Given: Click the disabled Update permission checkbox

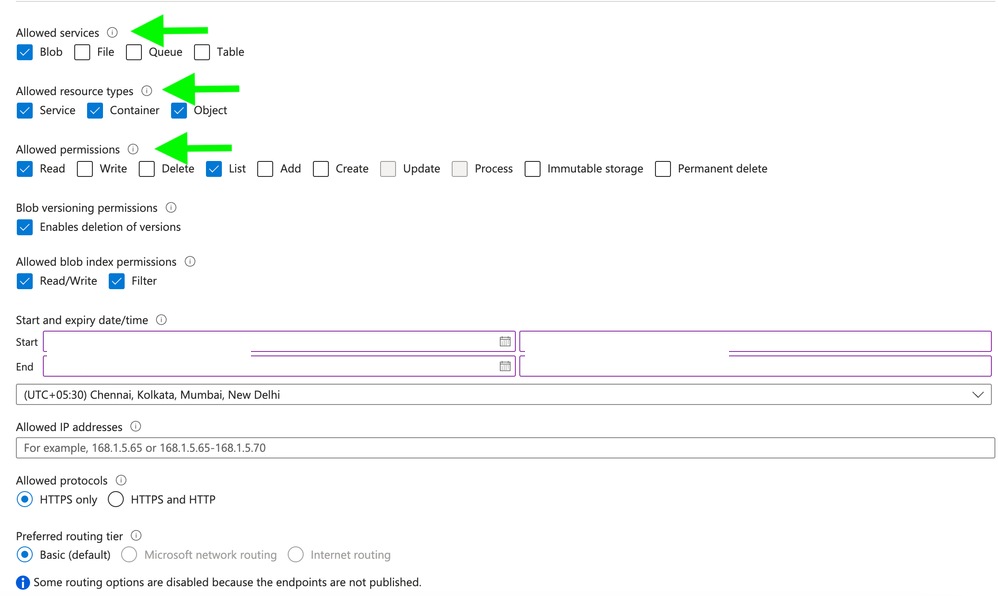Looking at the screenshot, I should tap(388, 169).
